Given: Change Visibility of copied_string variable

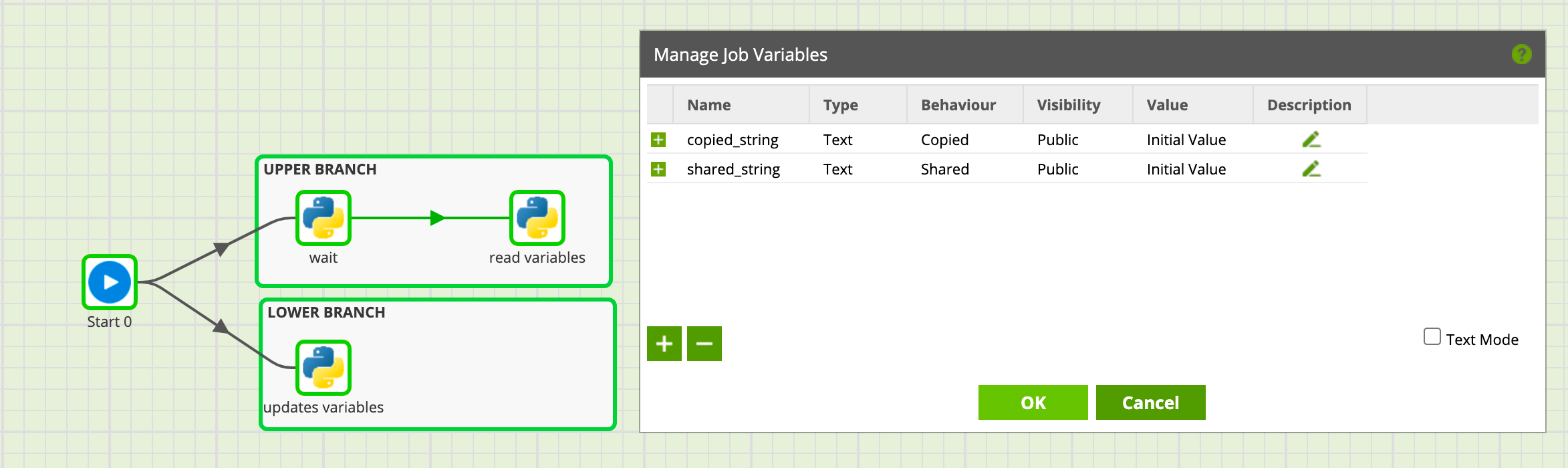Looking at the screenshot, I should (1057, 140).
